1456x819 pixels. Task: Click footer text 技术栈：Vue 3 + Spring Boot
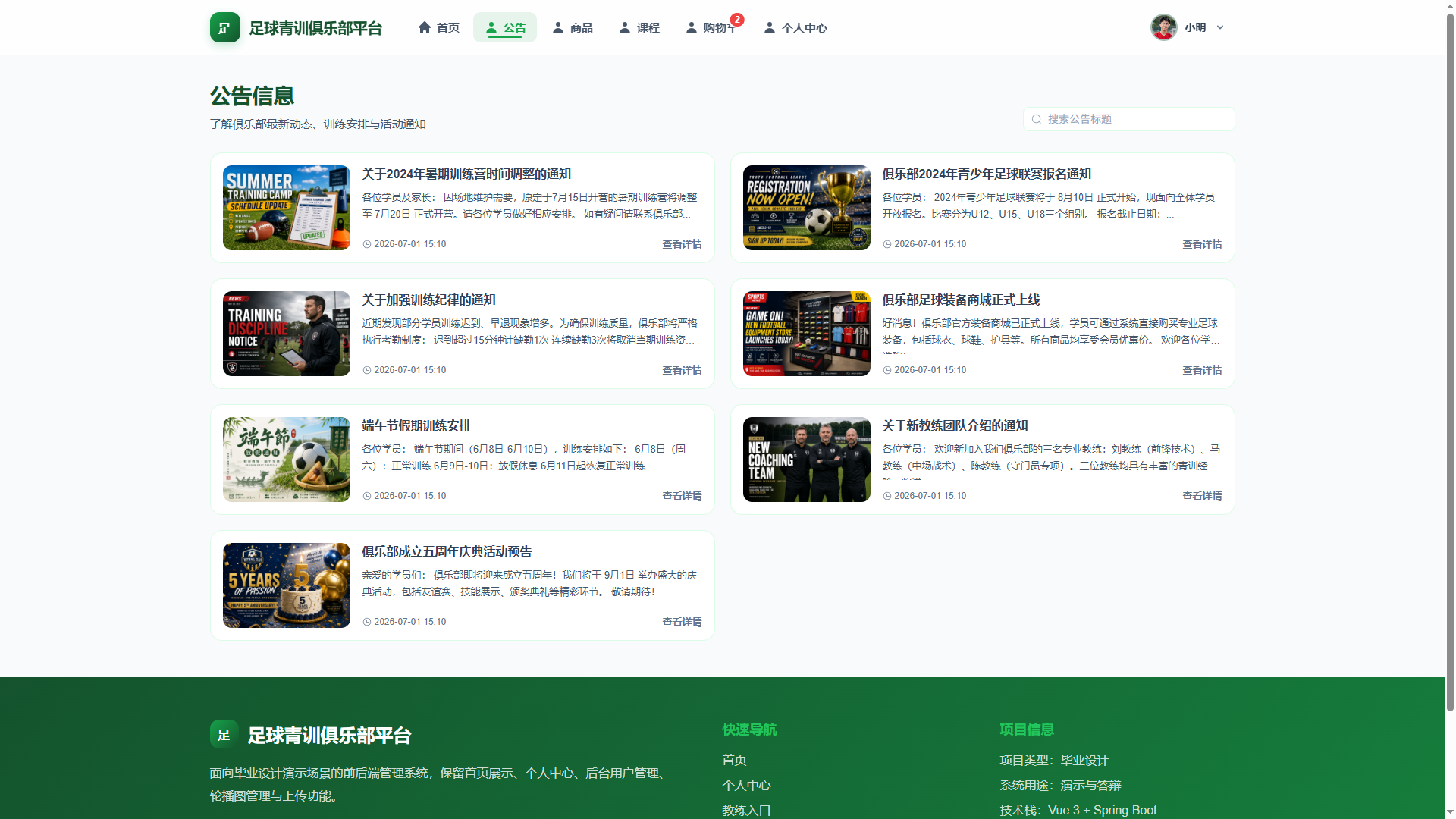click(1078, 810)
